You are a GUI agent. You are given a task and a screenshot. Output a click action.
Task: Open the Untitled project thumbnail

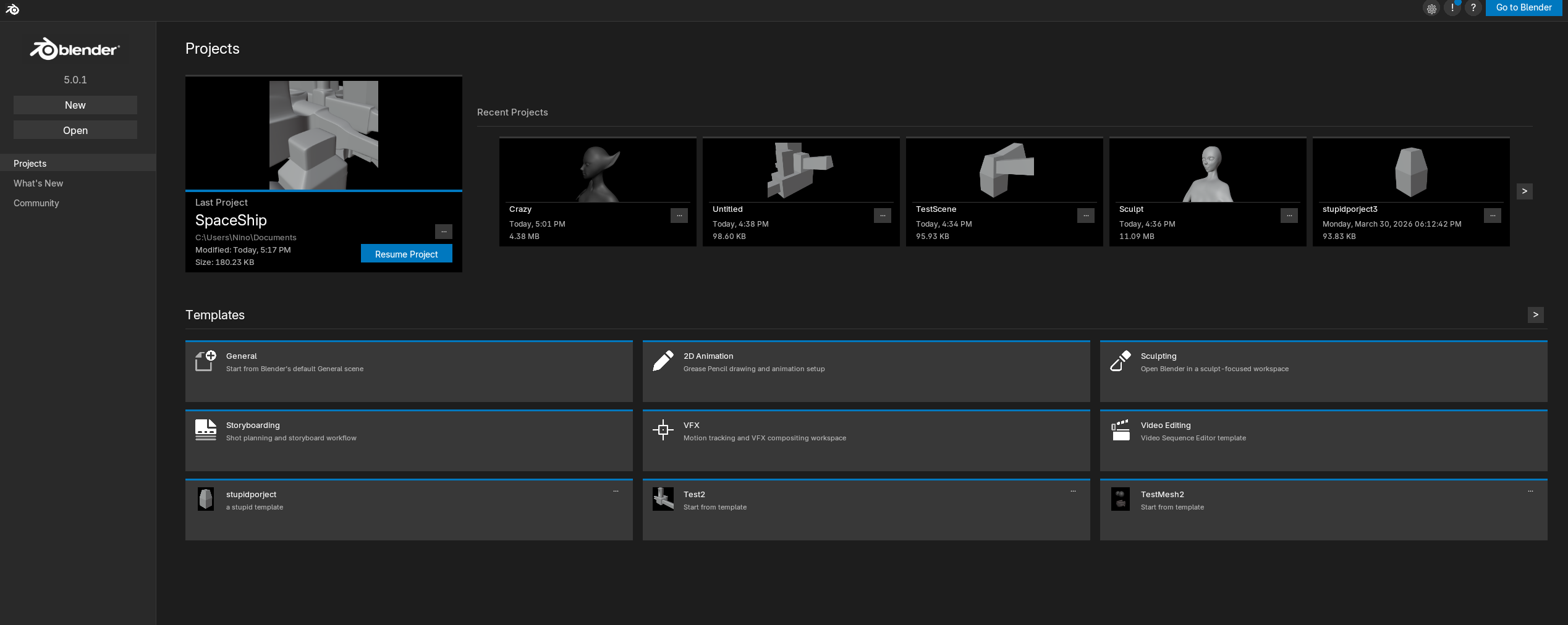tap(801, 170)
